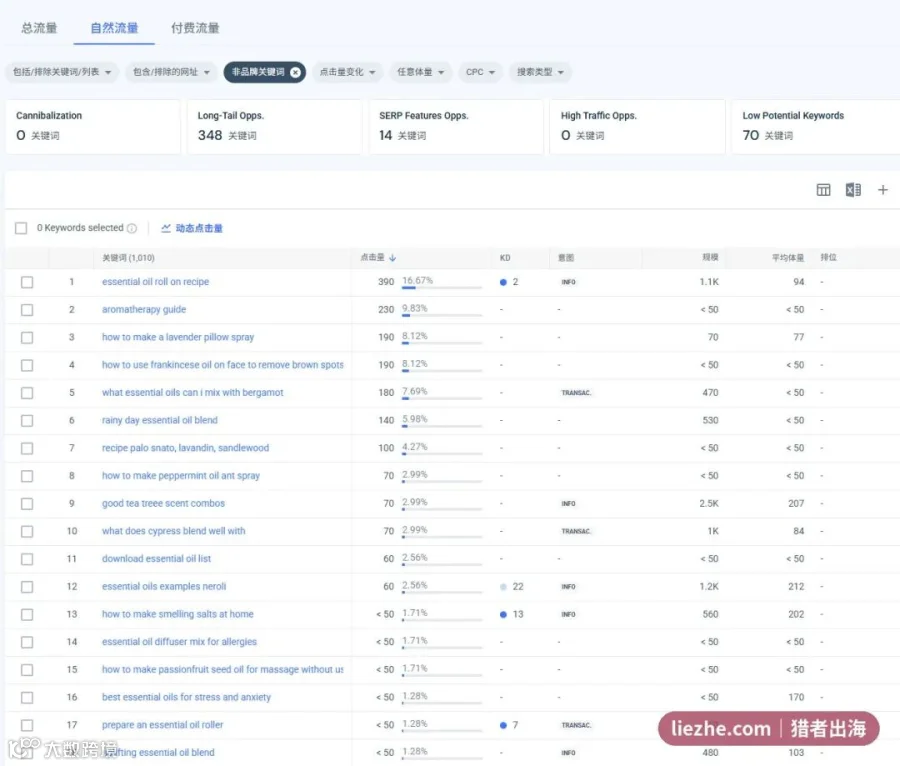Select checkbox for how to make a lavender pillow spray
The image size is (900, 766).
coord(27,337)
